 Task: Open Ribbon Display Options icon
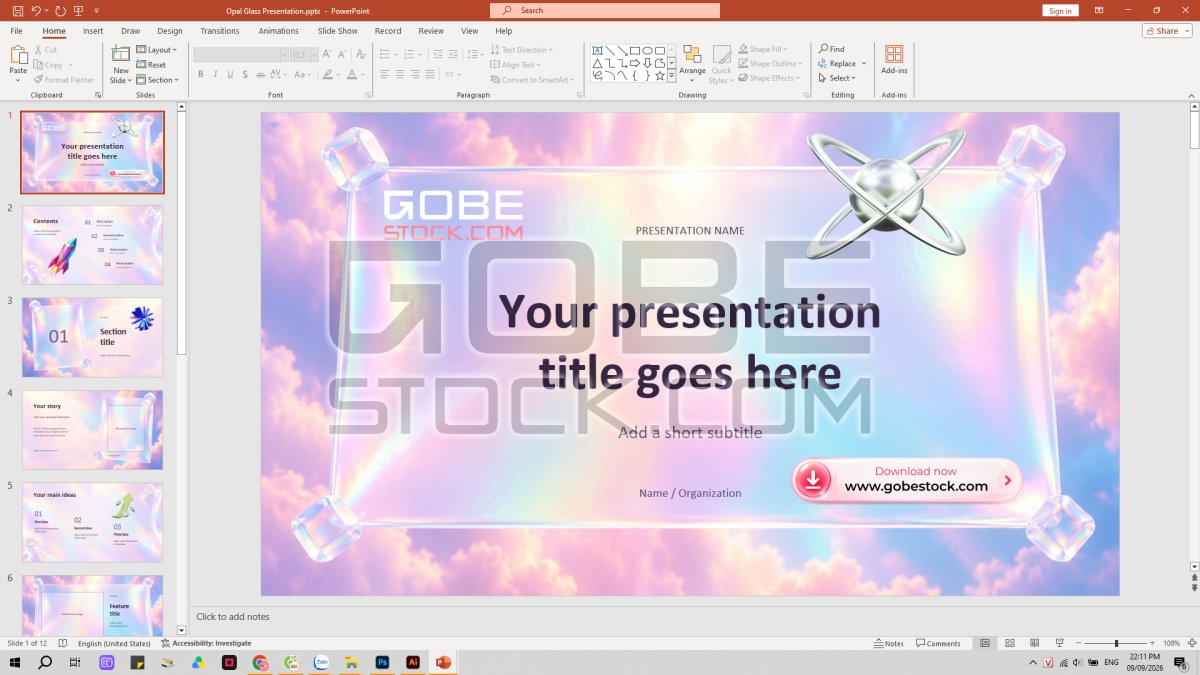(x=1099, y=10)
